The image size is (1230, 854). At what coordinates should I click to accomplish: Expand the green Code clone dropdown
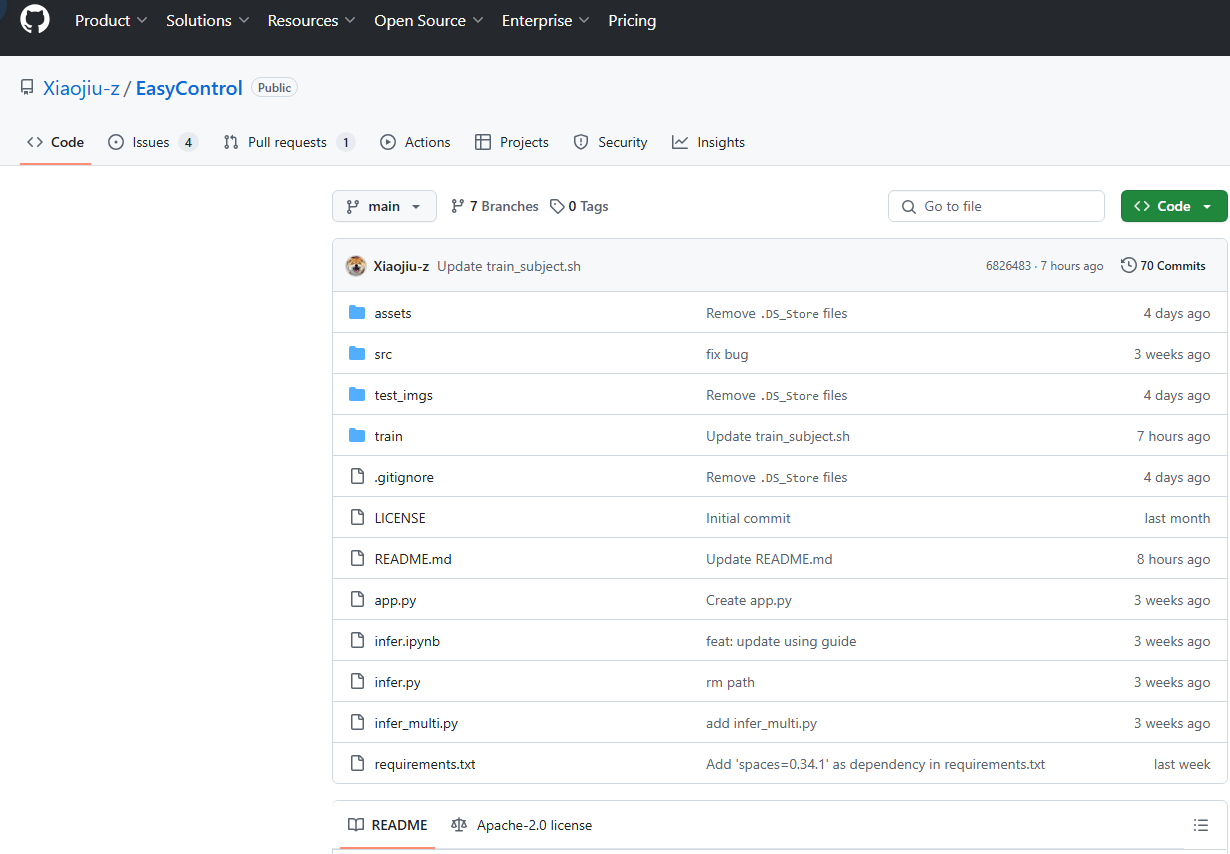(x=1174, y=206)
